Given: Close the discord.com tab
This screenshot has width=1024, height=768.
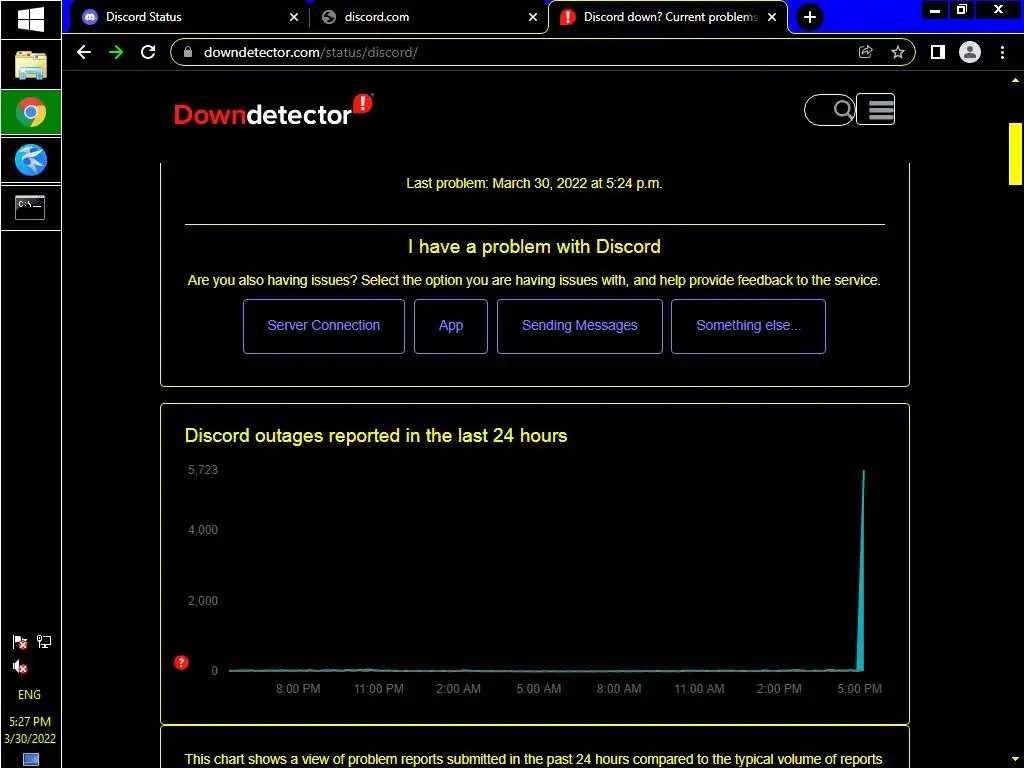Looking at the screenshot, I should tap(533, 17).
